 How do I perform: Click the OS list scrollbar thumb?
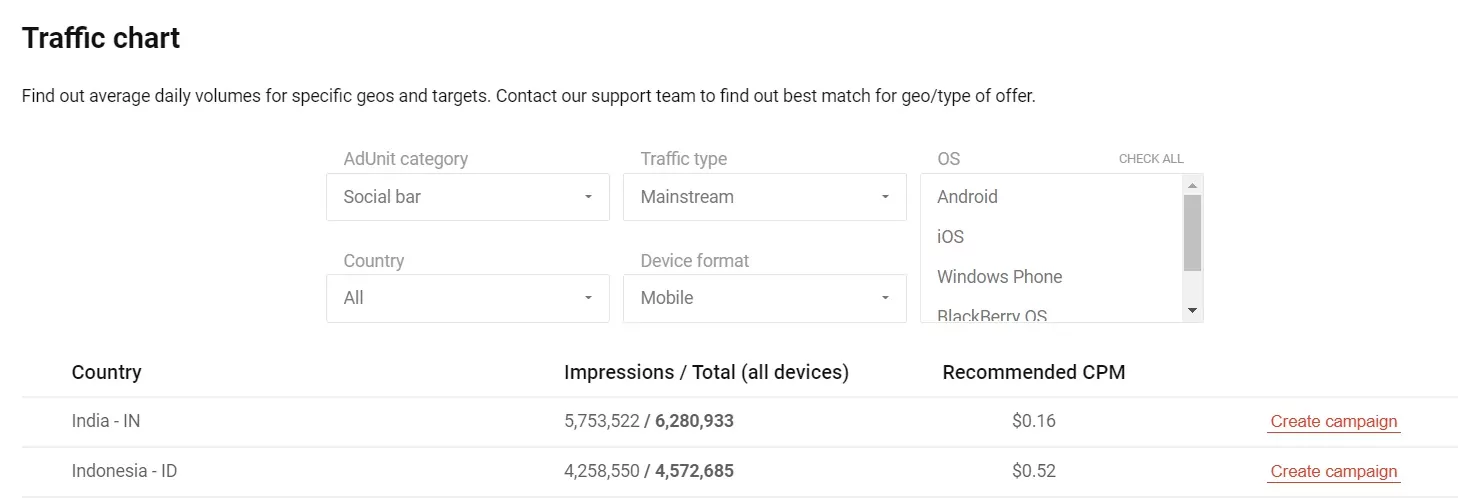(x=1191, y=232)
